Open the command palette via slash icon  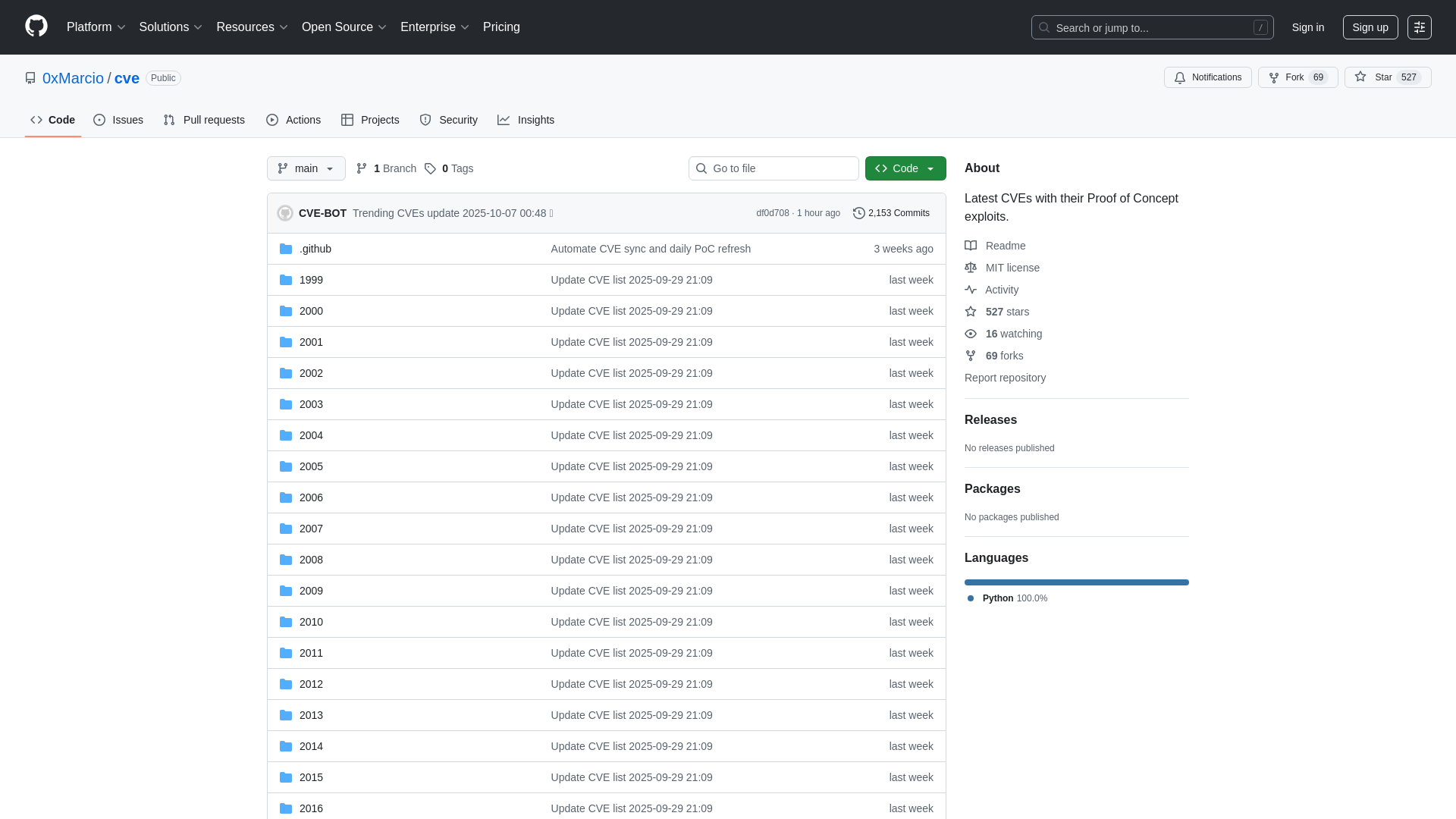click(x=1261, y=27)
